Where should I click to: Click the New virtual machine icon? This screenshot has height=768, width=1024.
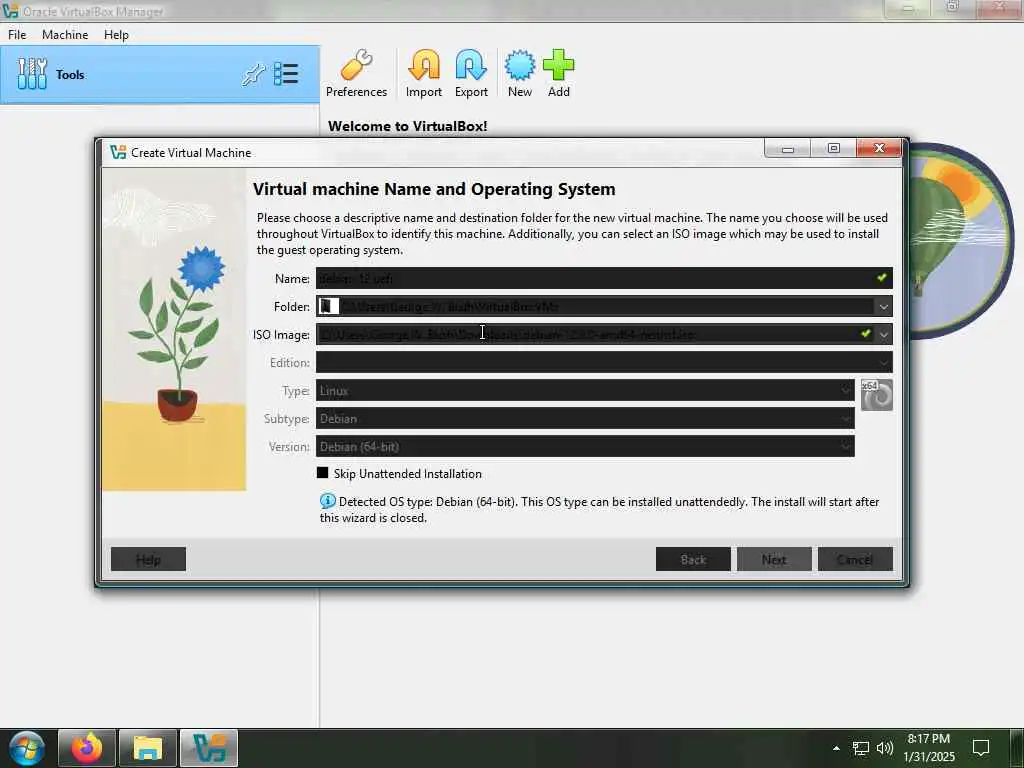520,74
